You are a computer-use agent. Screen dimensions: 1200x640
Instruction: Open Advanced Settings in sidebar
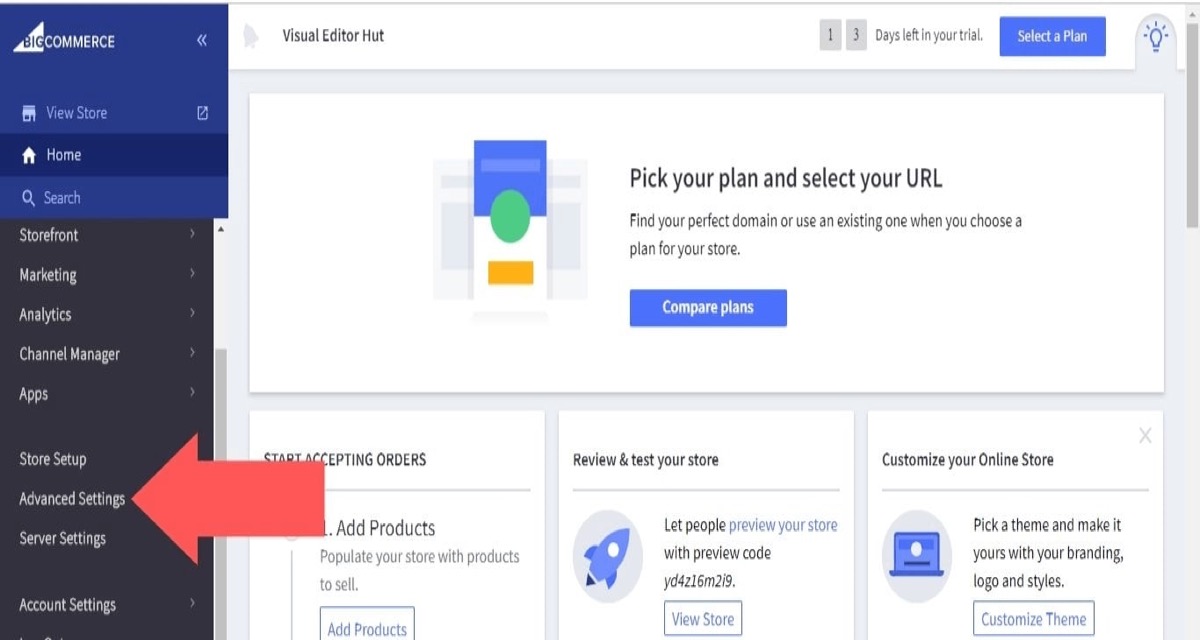coord(72,498)
